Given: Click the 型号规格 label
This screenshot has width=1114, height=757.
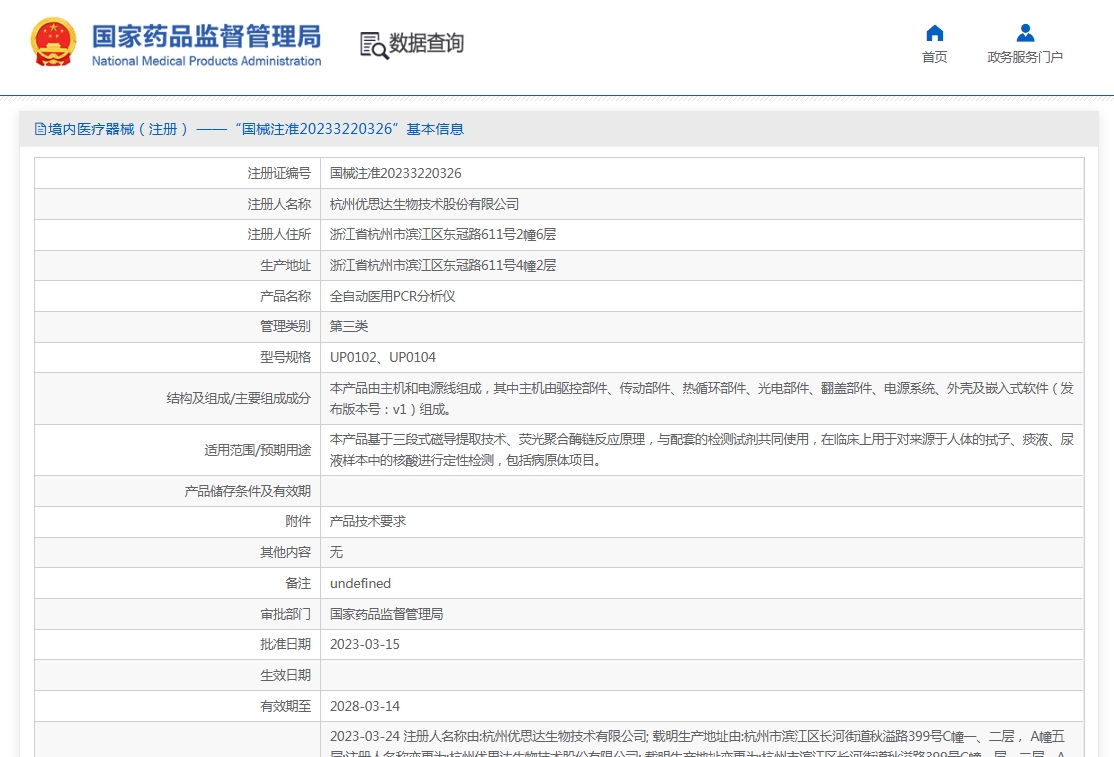Looking at the screenshot, I should click(x=286, y=357).
